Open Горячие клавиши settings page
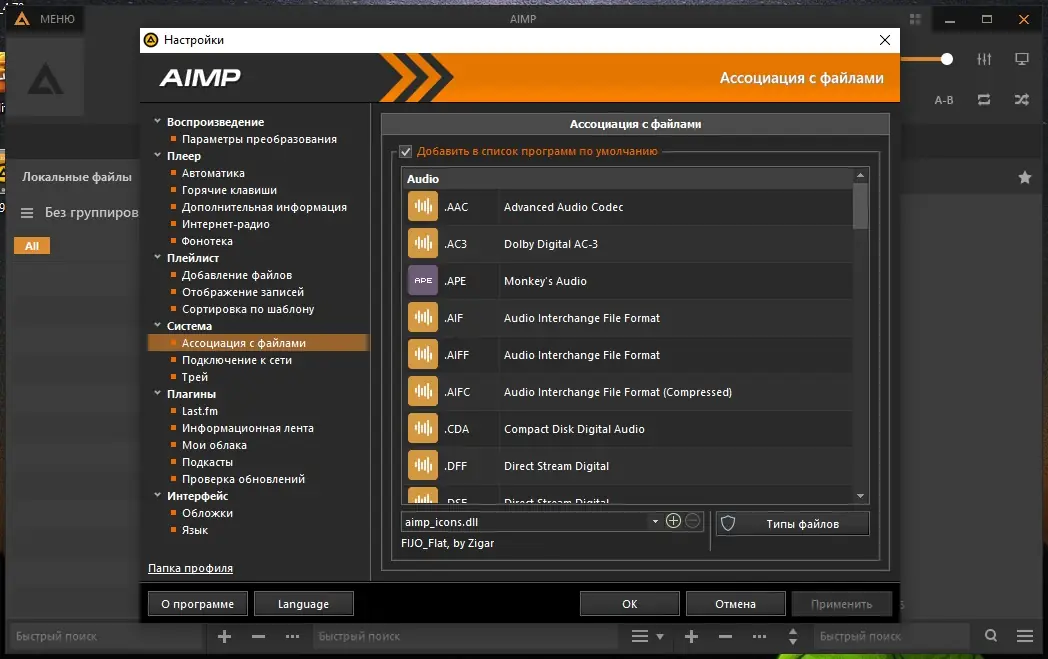This screenshot has height=659, width=1048. tap(229, 190)
